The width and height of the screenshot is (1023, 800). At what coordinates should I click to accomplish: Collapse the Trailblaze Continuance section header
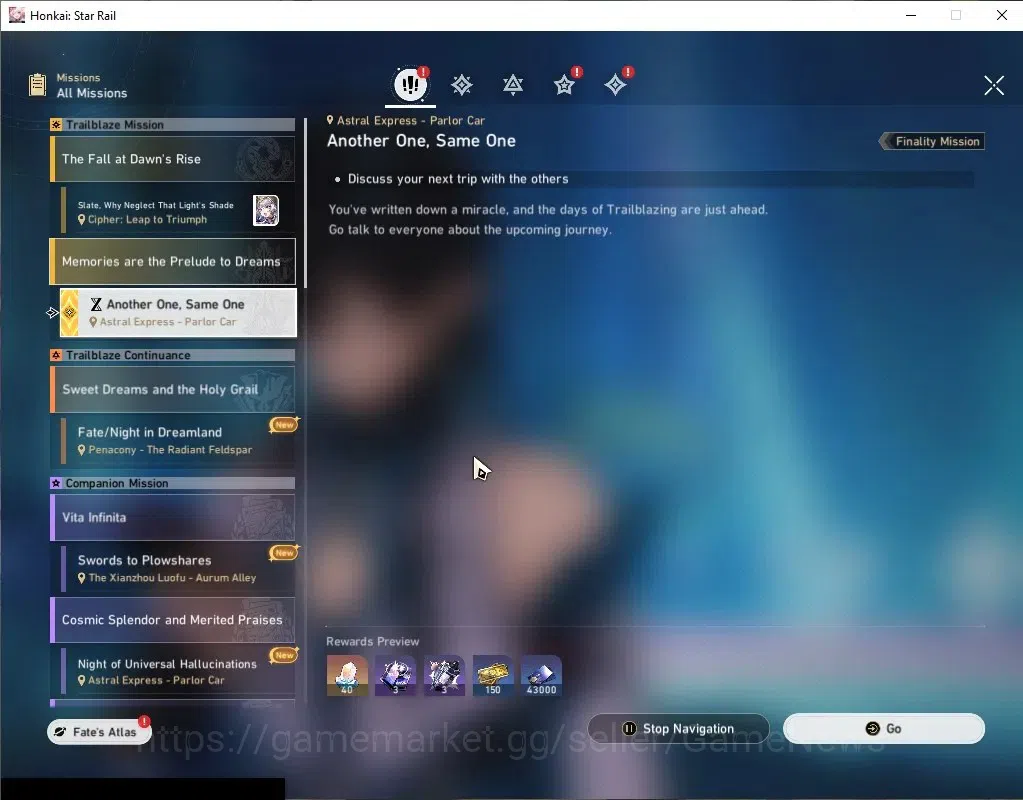pyautogui.click(x=172, y=355)
